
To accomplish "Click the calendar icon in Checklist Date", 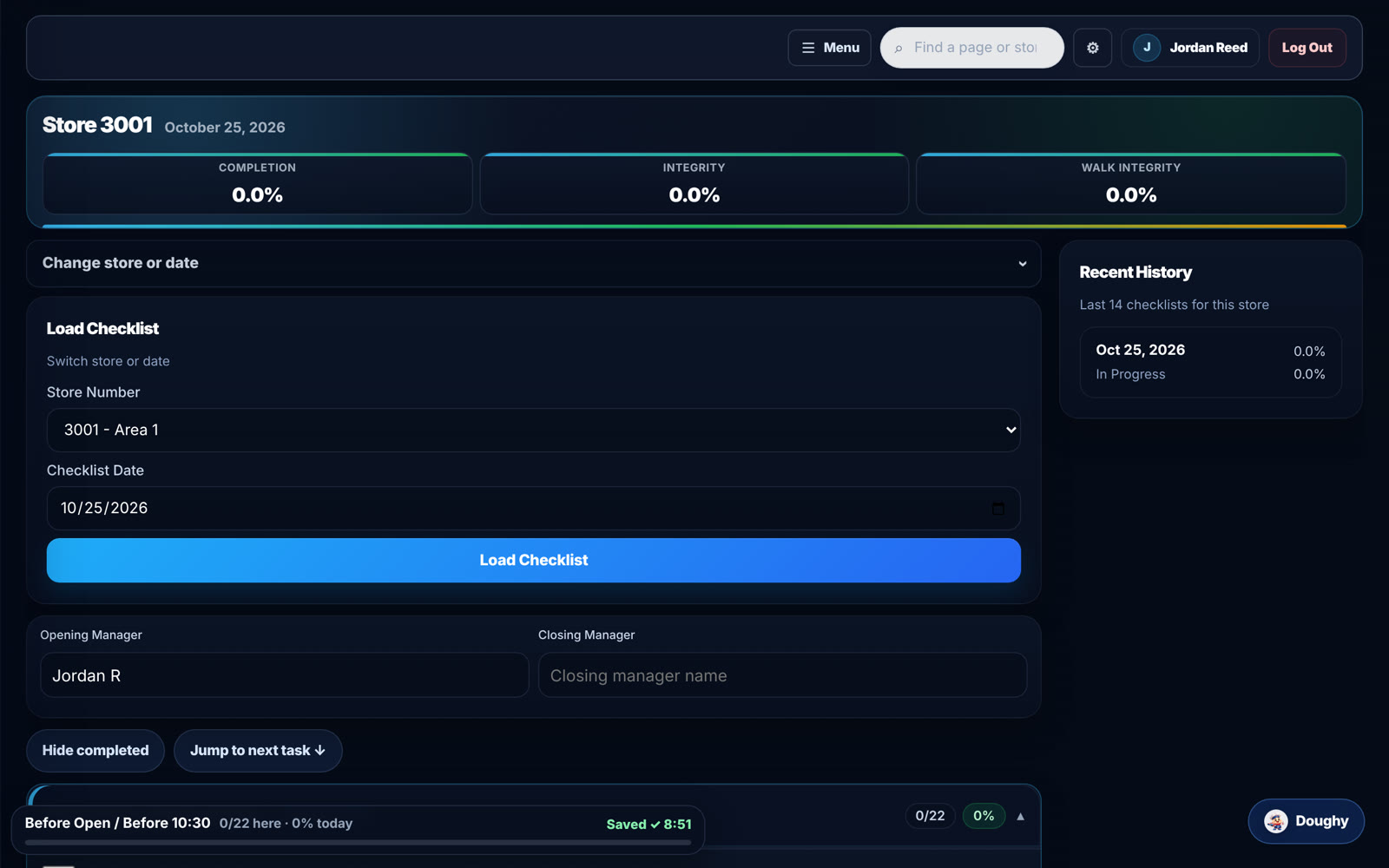I will pyautogui.click(x=997, y=508).
